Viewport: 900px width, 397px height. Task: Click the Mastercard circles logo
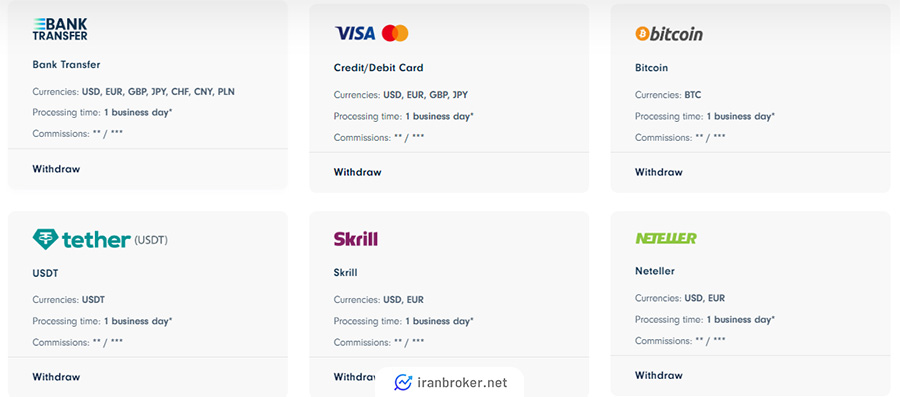click(x=395, y=33)
